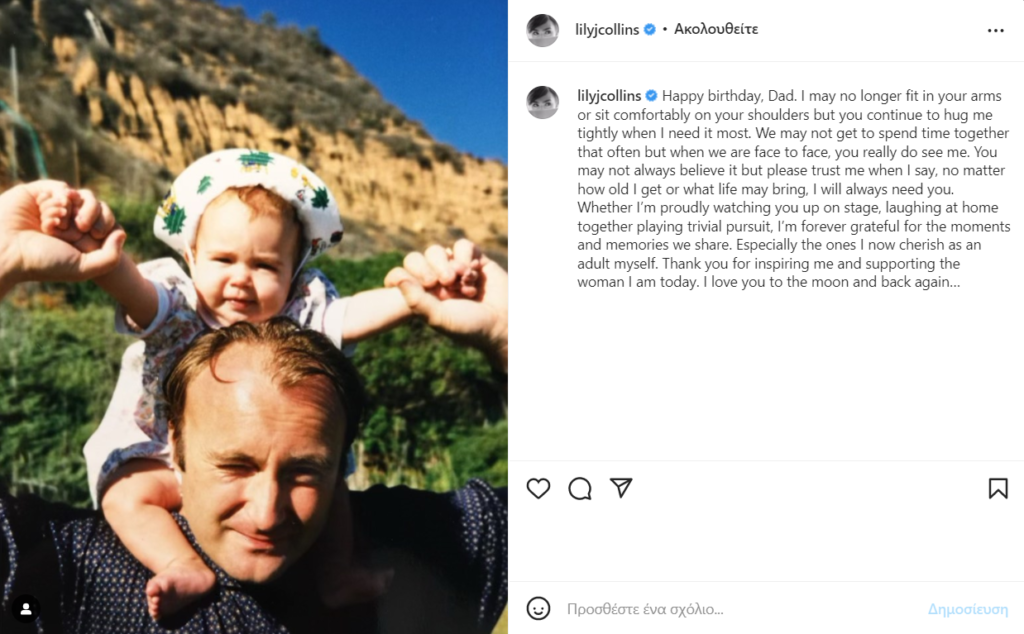Screen dimensions: 1024x634
Task: Click lilyjcollins username in header
Action: coord(607,29)
